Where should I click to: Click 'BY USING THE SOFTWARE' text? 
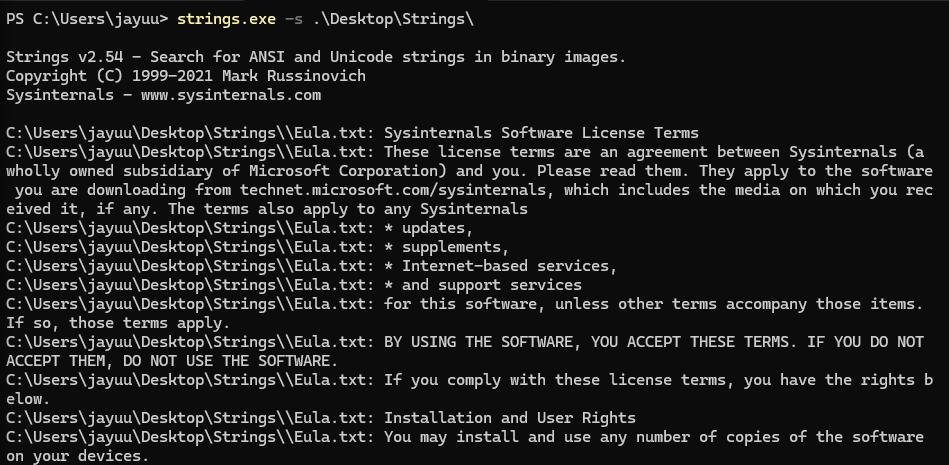[478, 341]
